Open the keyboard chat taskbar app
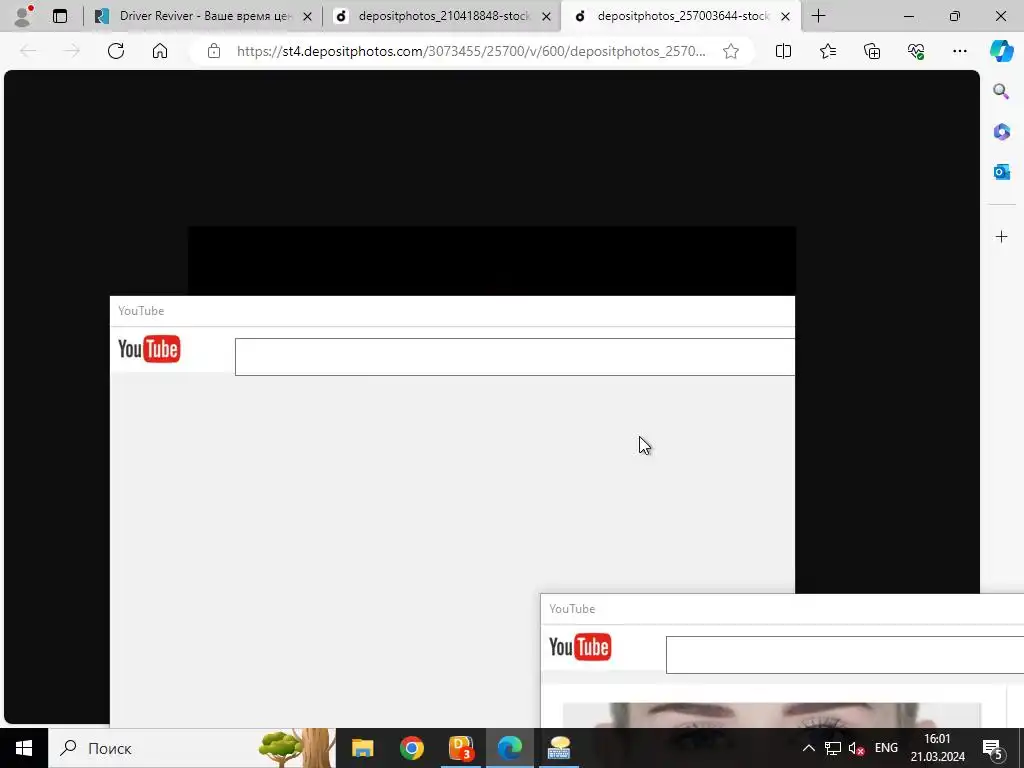 [x=559, y=748]
